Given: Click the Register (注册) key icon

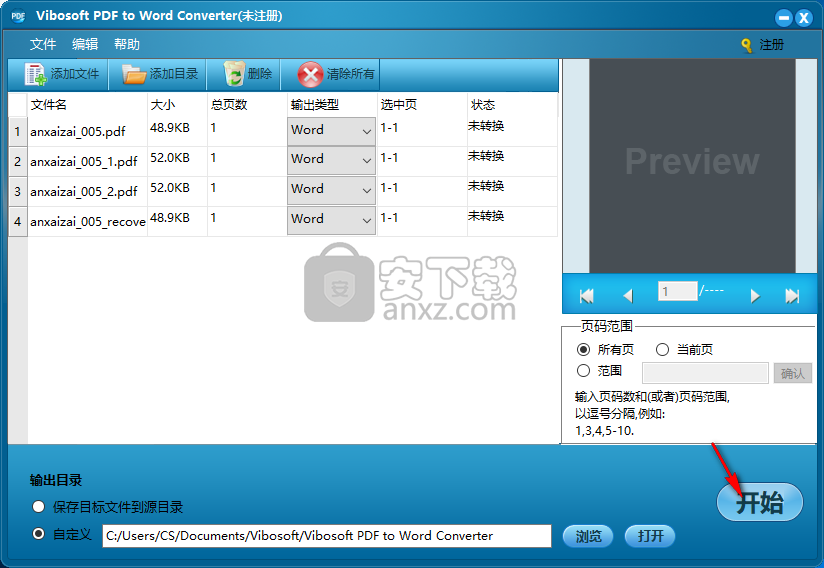Looking at the screenshot, I should pos(746,45).
